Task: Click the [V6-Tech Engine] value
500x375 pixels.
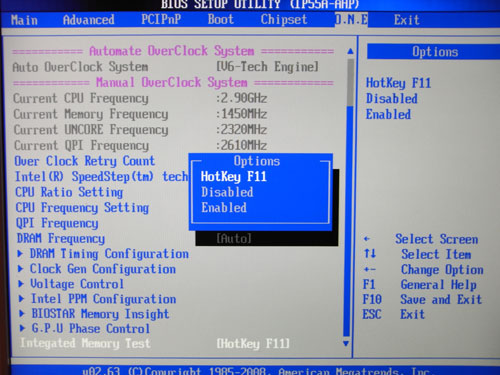Action: [x=267, y=67]
